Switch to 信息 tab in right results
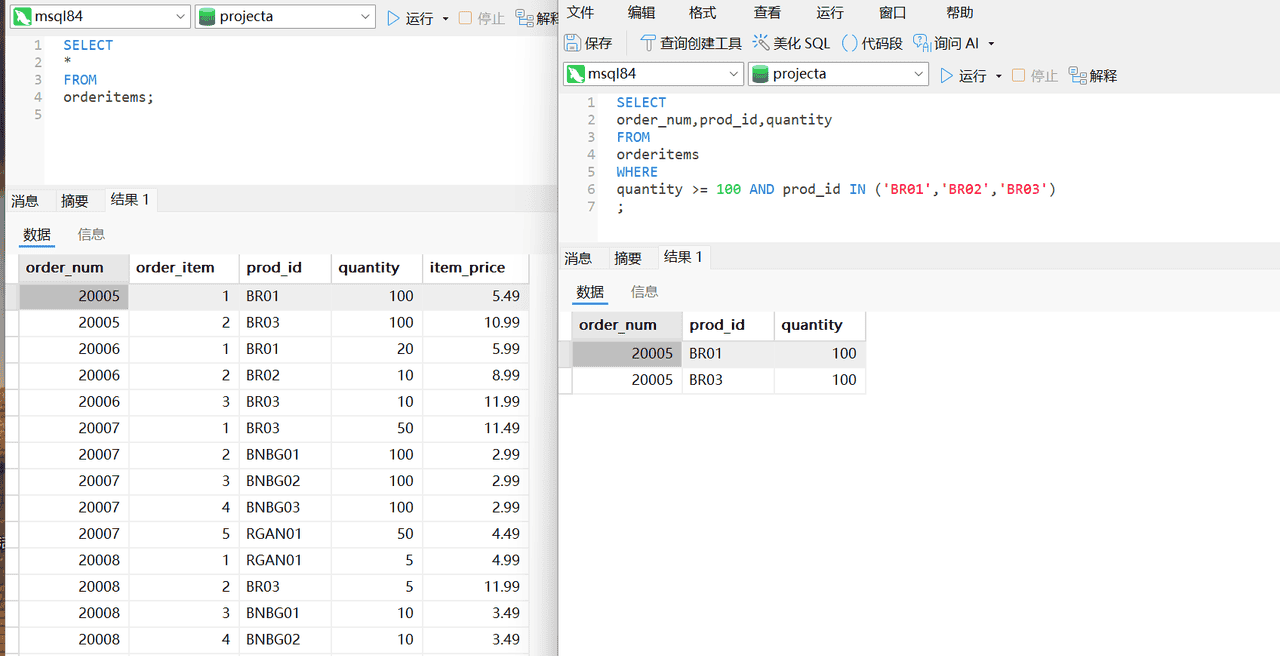The height and width of the screenshot is (656, 1280). (644, 291)
